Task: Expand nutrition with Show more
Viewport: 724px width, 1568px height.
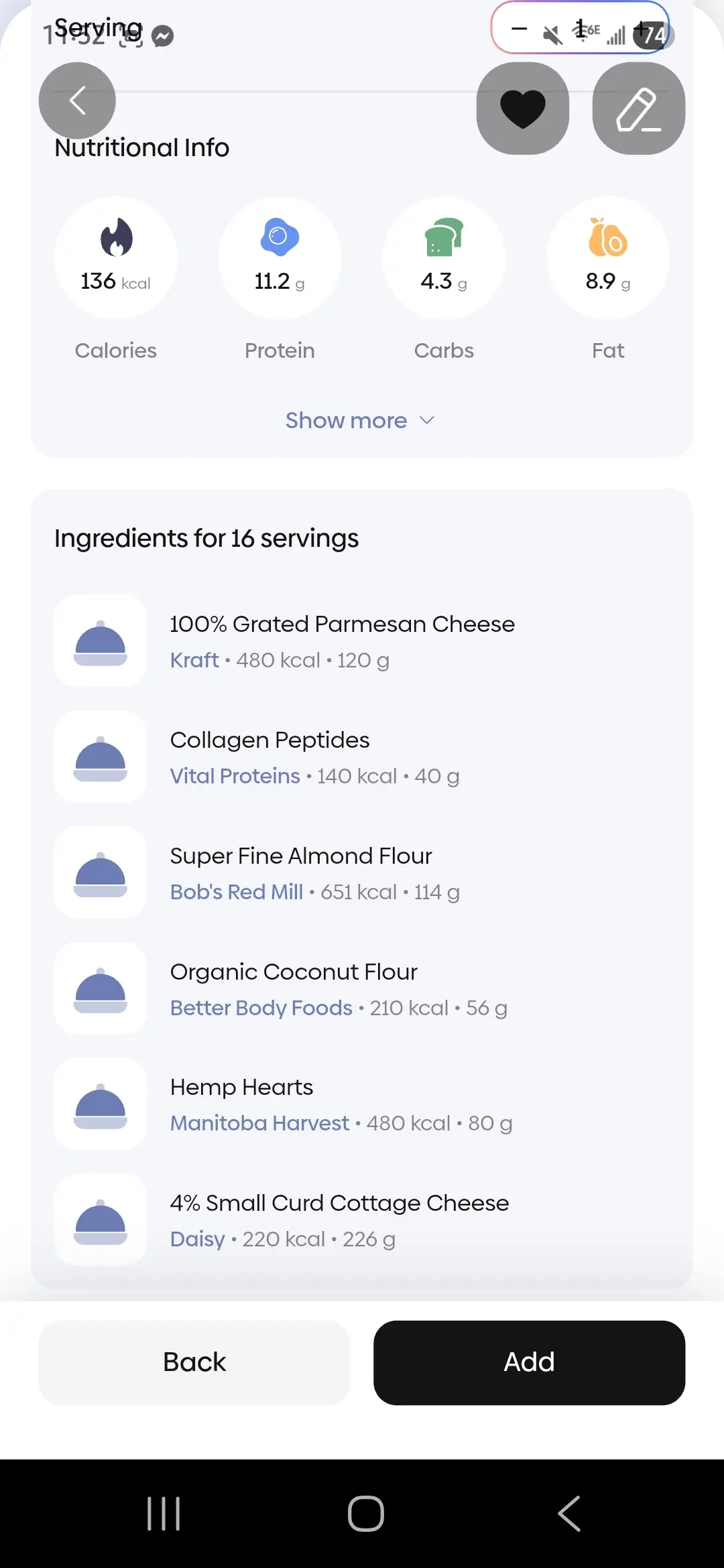Action: pyautogui.click(x=346, y=420)
